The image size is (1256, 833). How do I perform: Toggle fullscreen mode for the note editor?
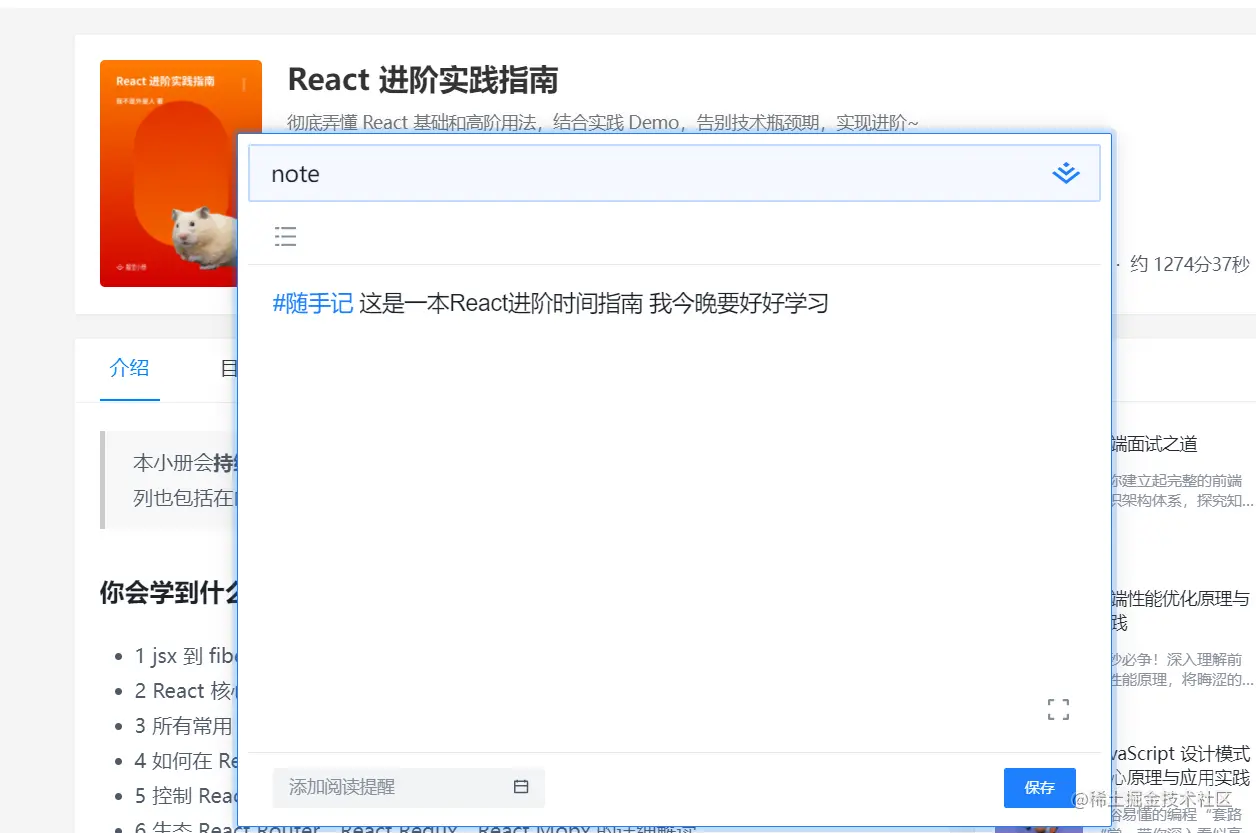click(x=1058, y=710)
